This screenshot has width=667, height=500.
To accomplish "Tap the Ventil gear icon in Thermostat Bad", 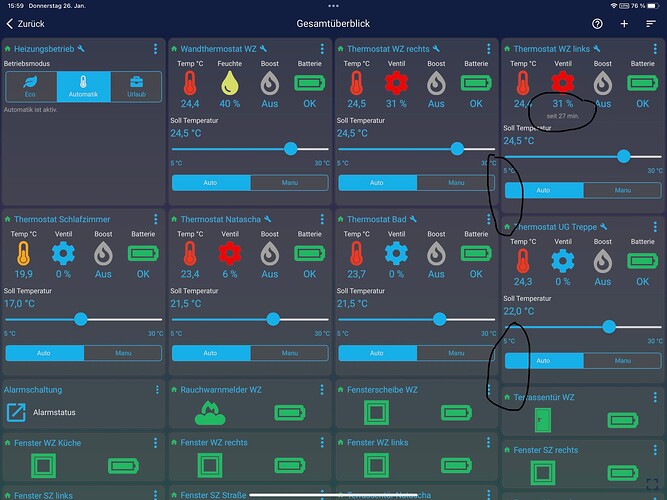I will coord(396,254).
